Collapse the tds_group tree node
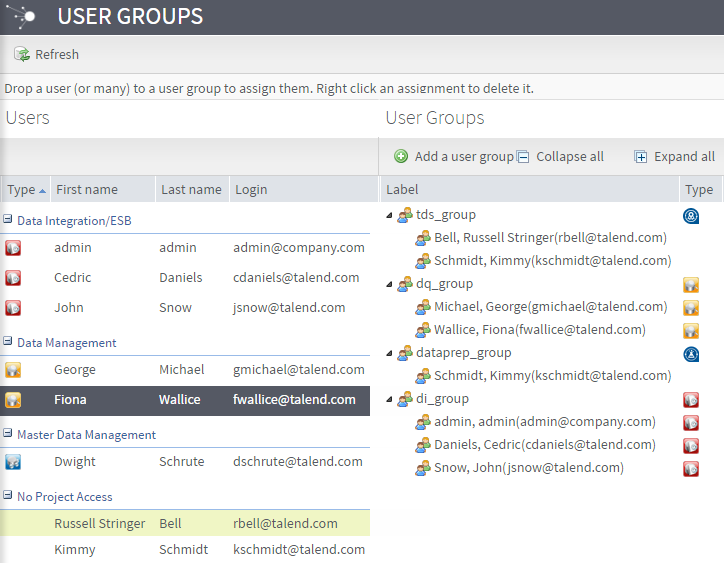This screenshot has height=563, width=724. [389, 215]
